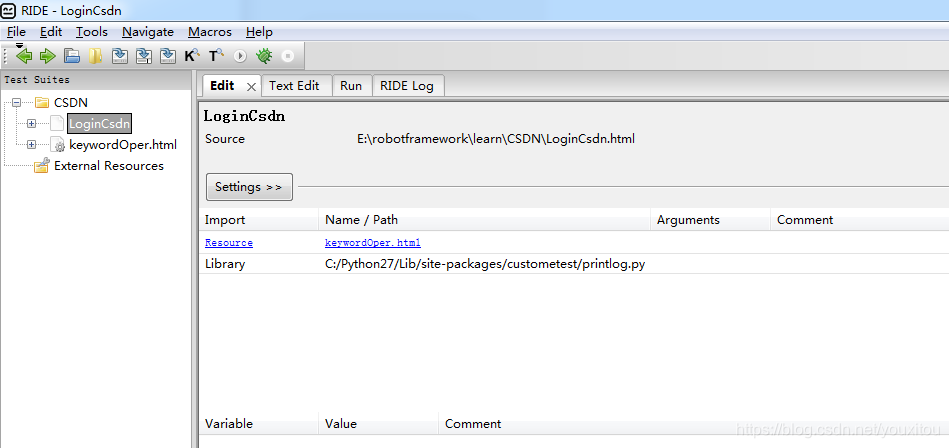This screenshot has width=949, height=448.
Task: Click the Source label
Action: pos(225,139)
